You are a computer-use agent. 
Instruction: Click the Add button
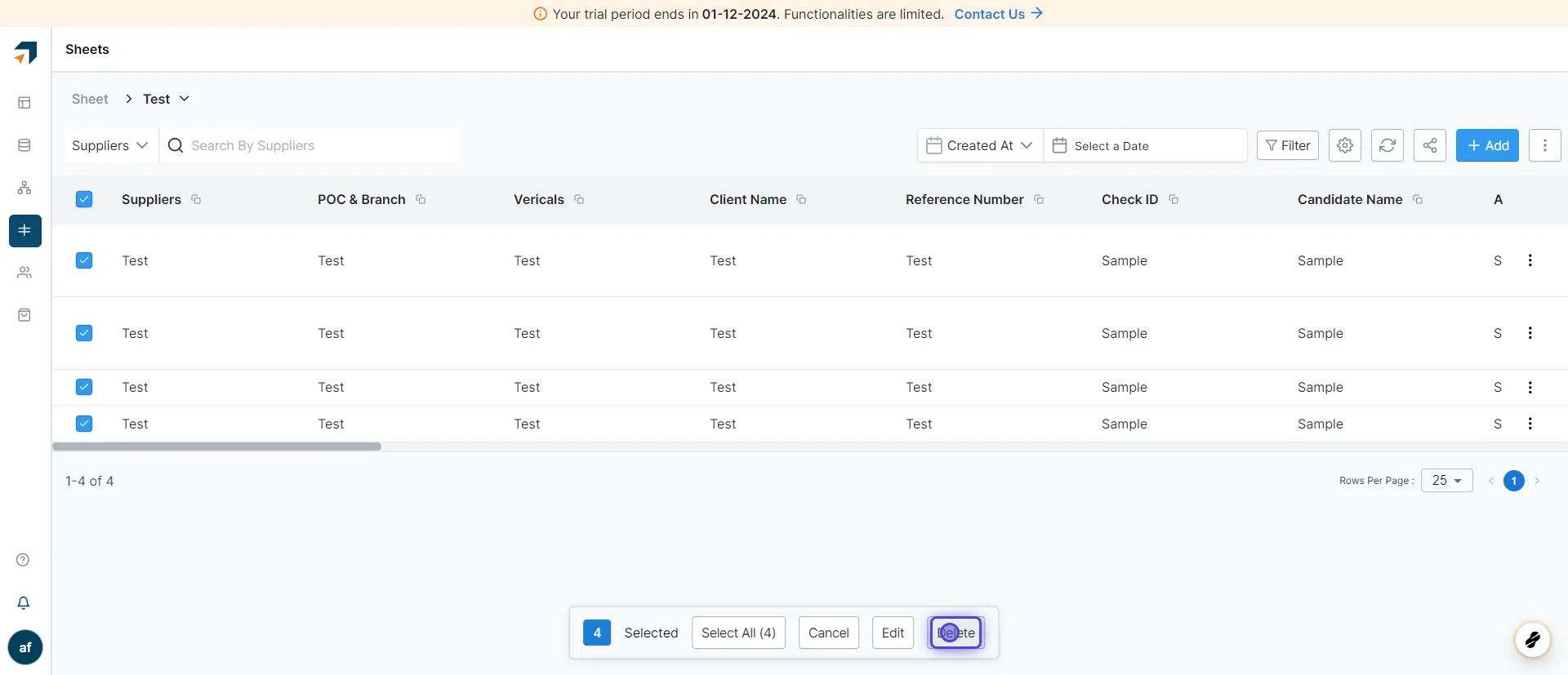tap(1487, 145)
